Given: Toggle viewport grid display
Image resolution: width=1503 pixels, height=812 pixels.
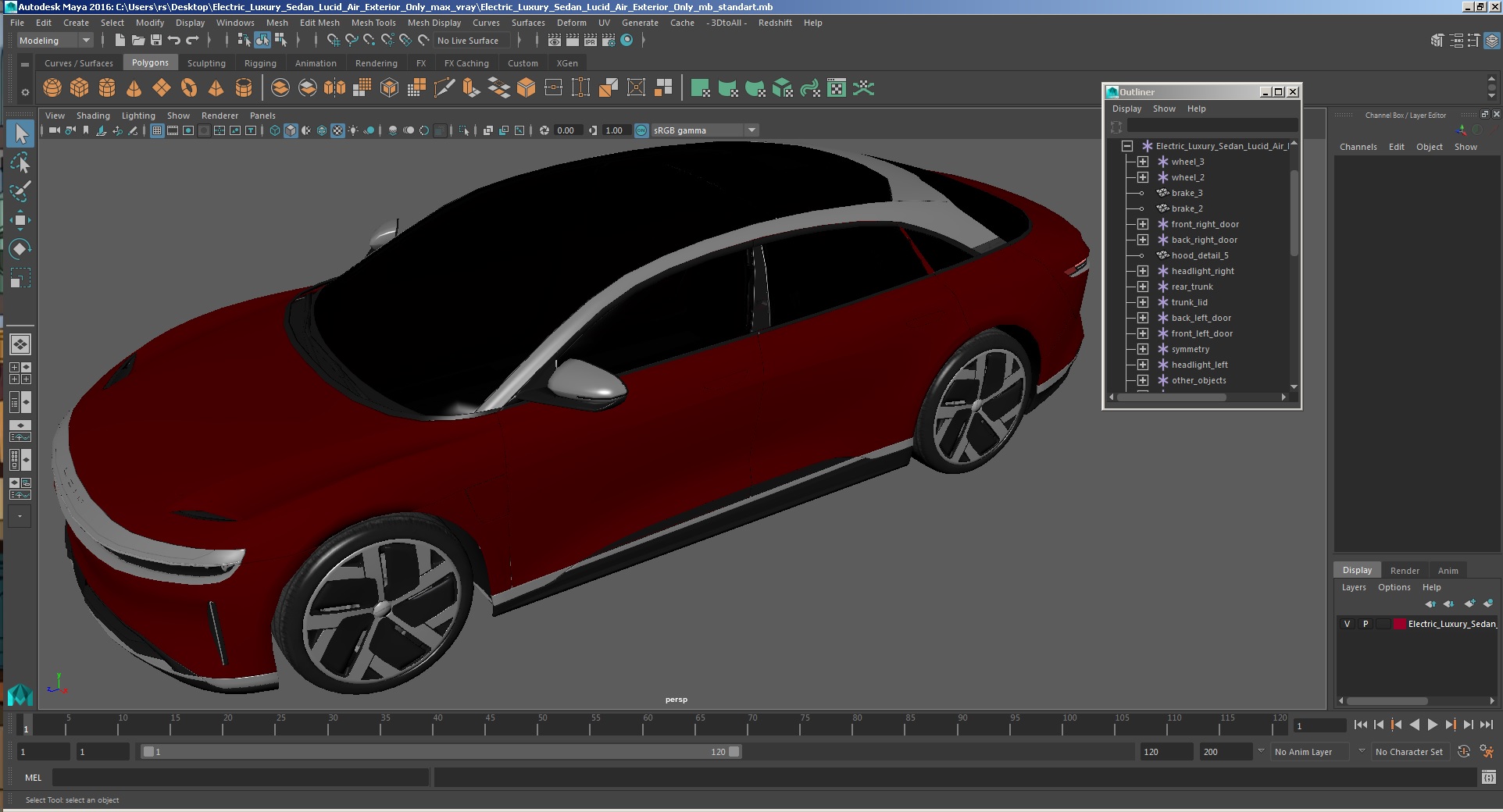Looking at the screenshot, I should point(157,130).
